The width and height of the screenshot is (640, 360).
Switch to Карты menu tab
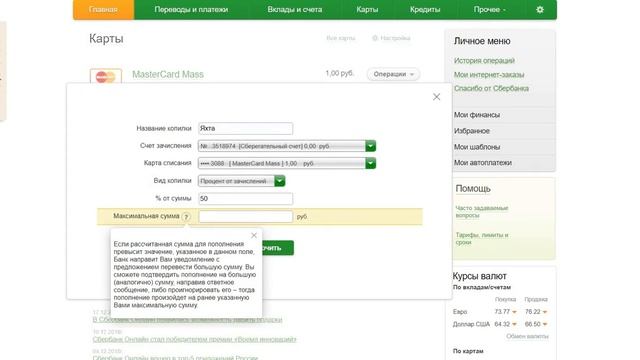click(x=367, y=9)
